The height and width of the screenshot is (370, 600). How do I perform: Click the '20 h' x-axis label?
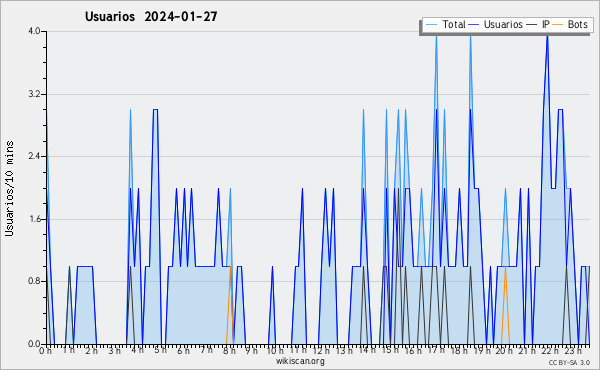tap(505, 351)
